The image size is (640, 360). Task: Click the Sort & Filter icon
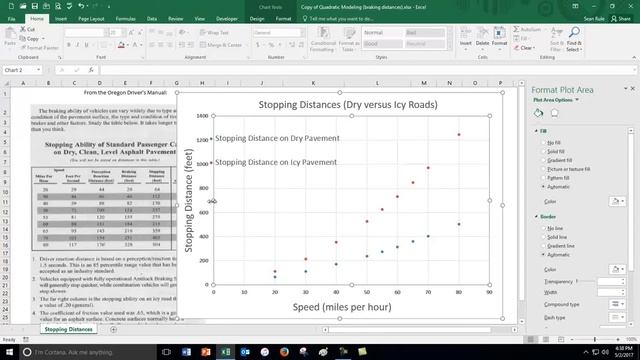tap(556, 32)
